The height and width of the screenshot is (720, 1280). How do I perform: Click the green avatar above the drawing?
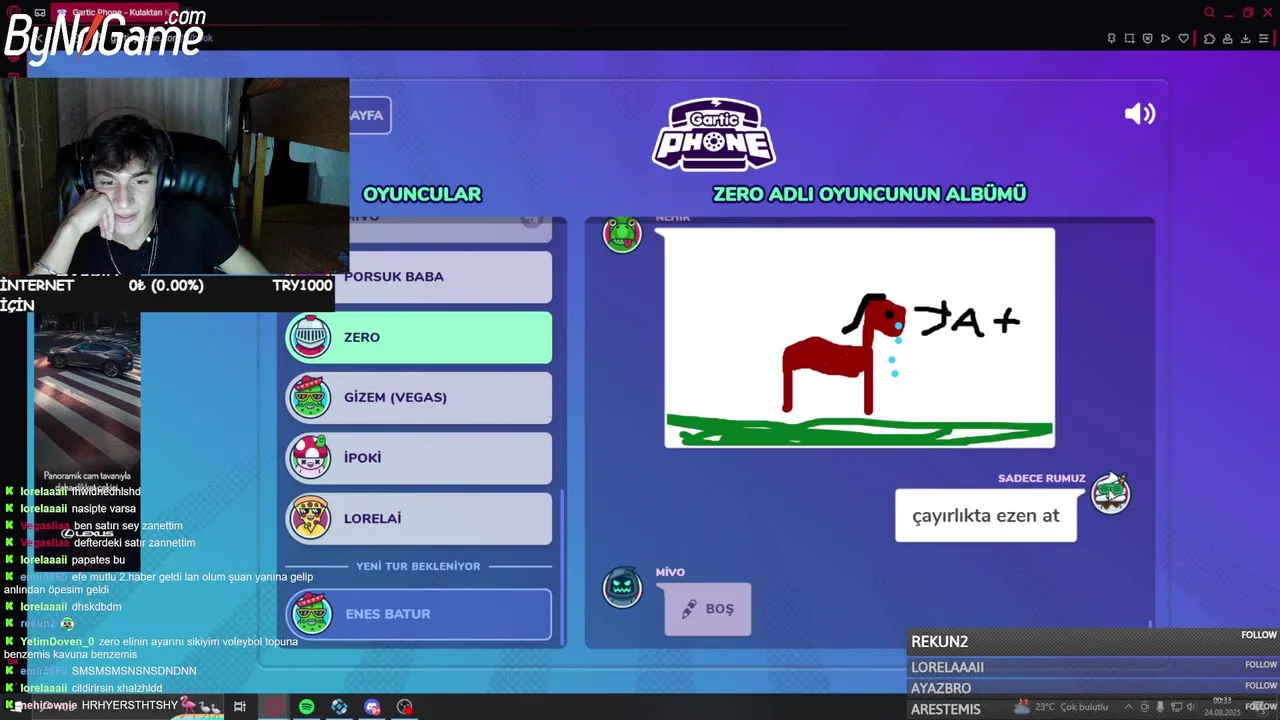pyautogui.click(x=622, y=235)
